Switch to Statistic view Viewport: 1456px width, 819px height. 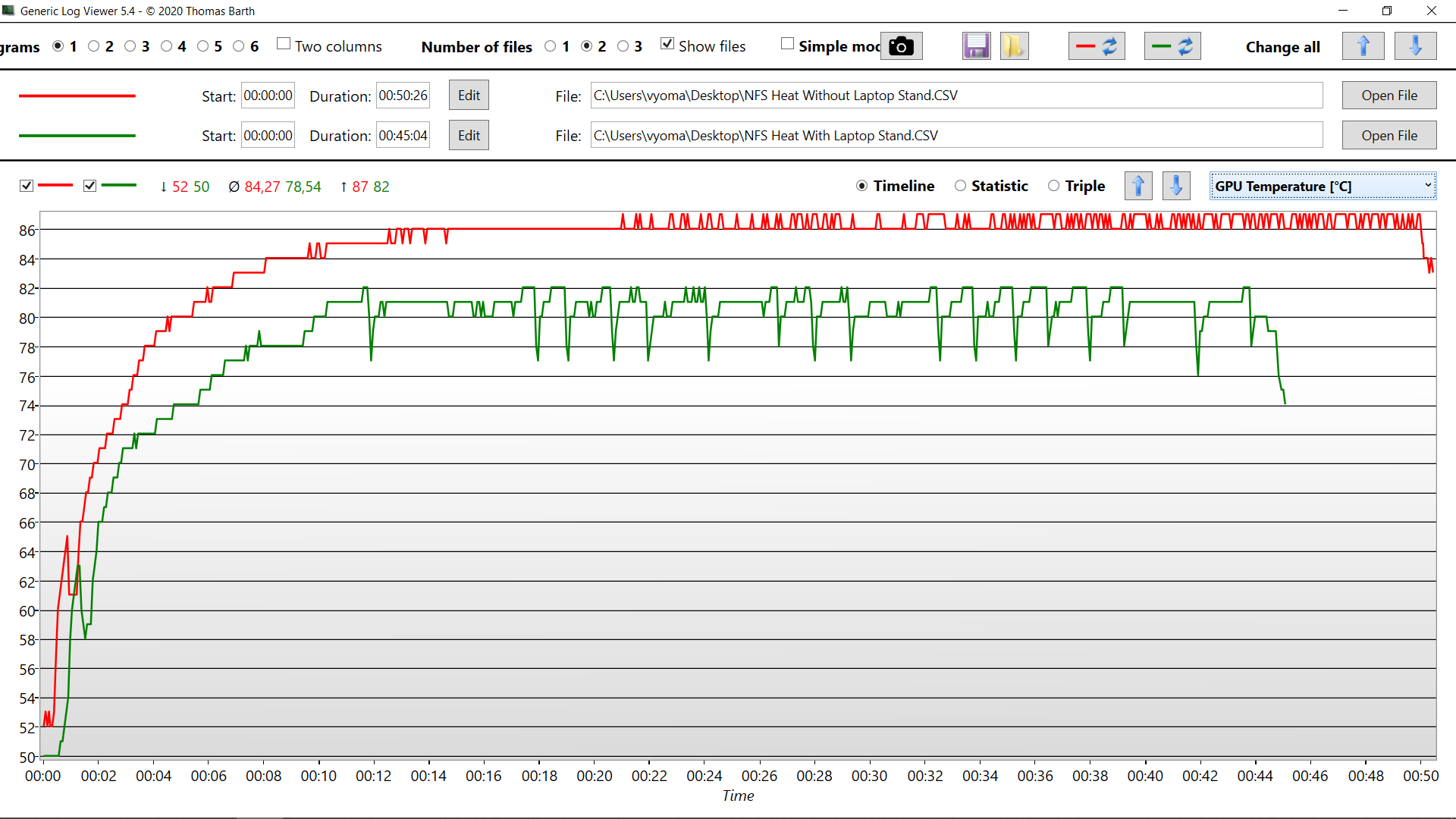point(961,186)
